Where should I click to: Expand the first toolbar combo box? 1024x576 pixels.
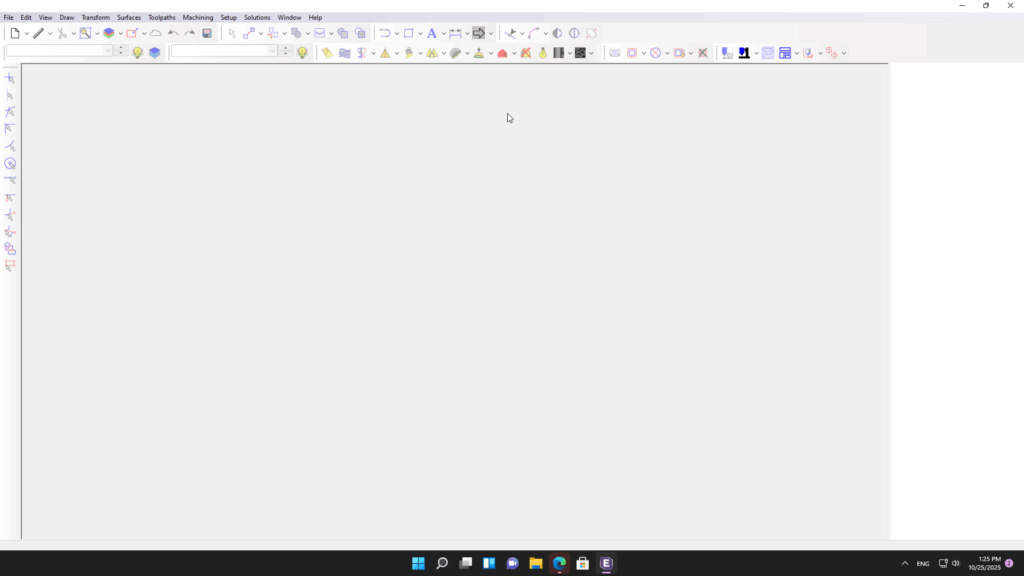pyautogui.click(x=108, y=51)
